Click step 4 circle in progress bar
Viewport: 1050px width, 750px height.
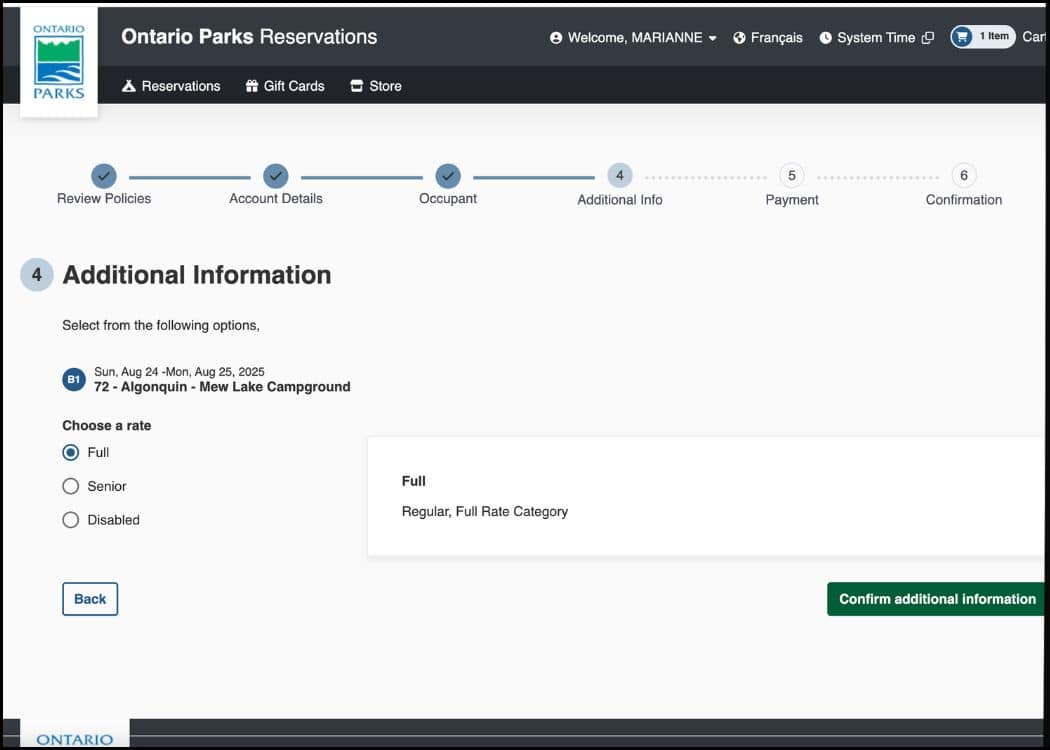(620, 175)
